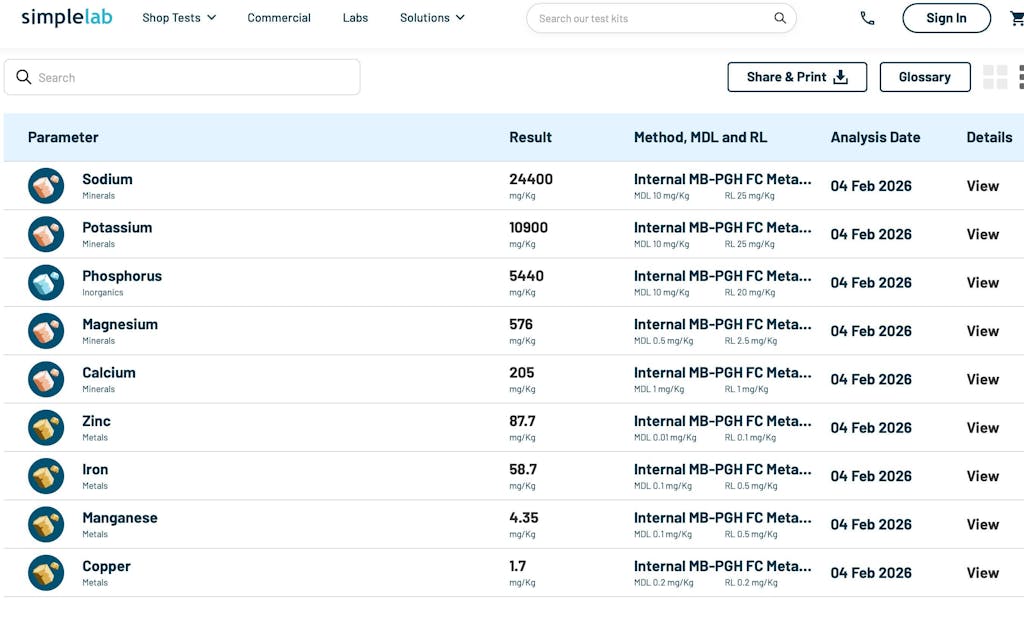Image resolution: width=1024 pixels, height=634 pixels.
Task: Click the Zinc metals icon
Action: [46, 428]
